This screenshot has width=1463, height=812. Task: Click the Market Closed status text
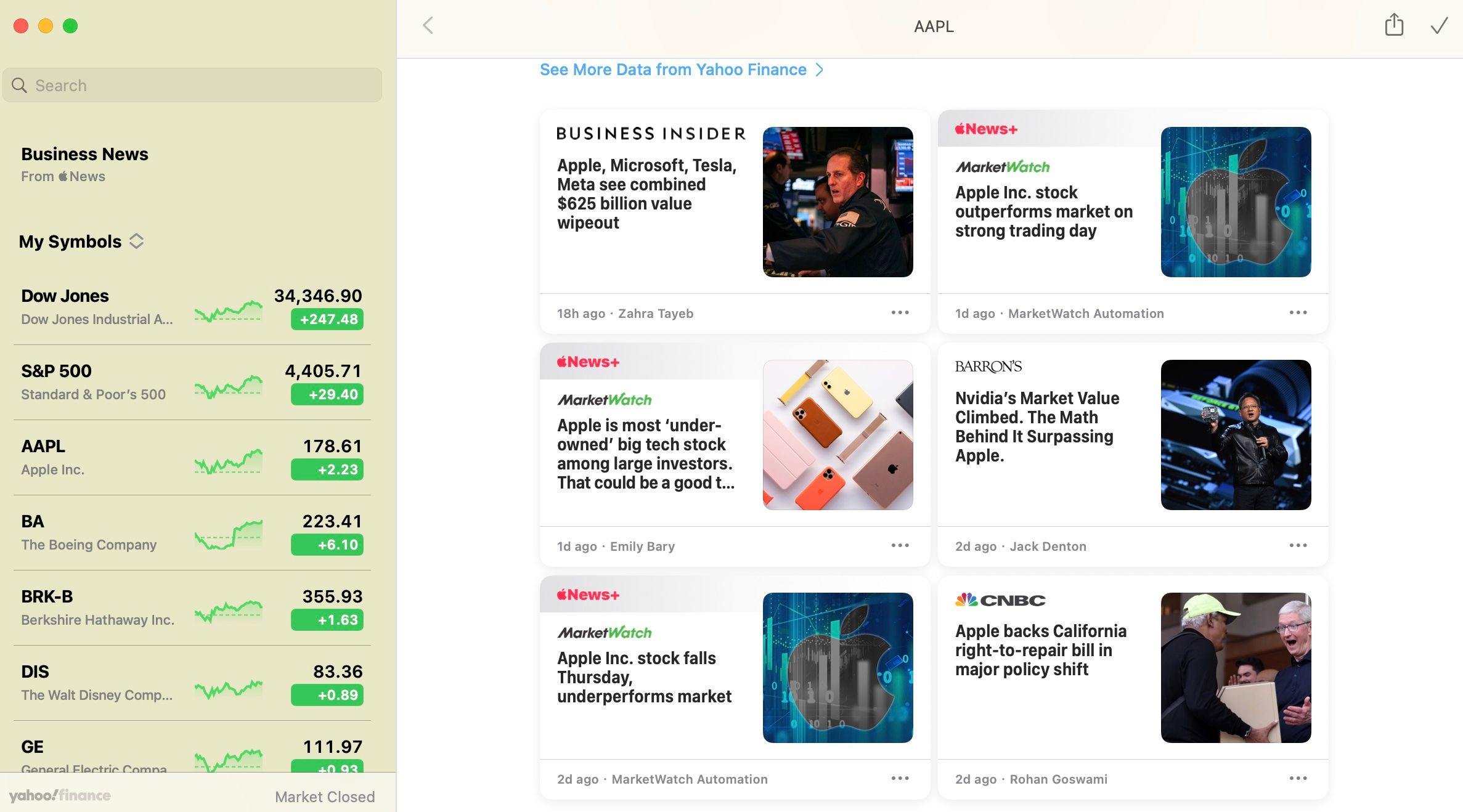(325, 796)
